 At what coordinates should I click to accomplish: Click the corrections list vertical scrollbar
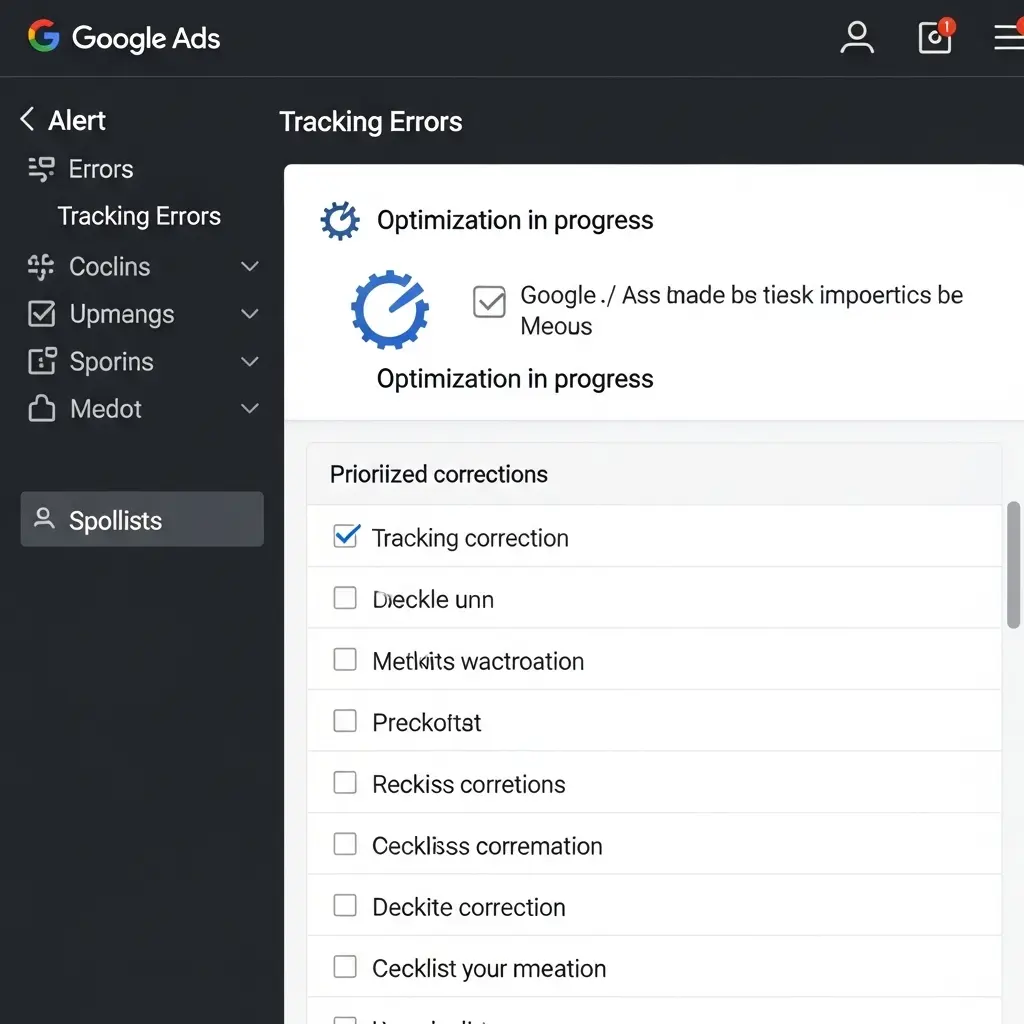1013,566
